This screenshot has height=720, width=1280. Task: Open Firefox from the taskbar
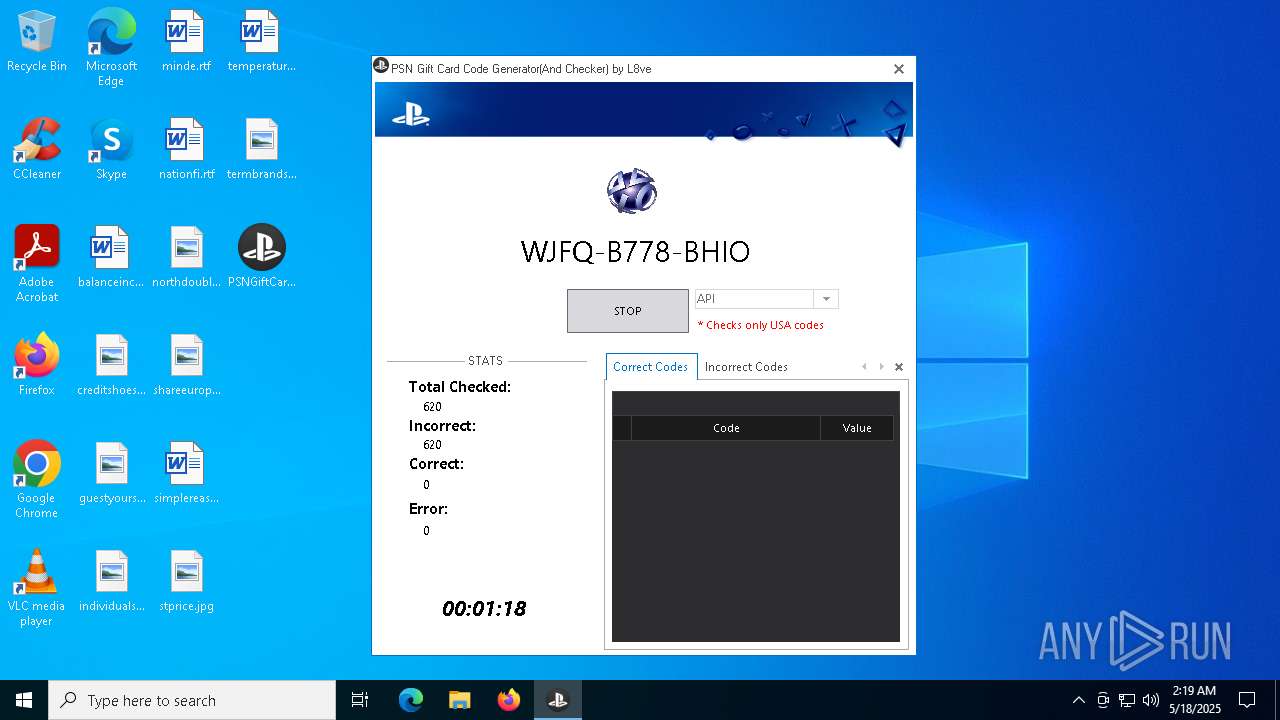pos(509,700)
